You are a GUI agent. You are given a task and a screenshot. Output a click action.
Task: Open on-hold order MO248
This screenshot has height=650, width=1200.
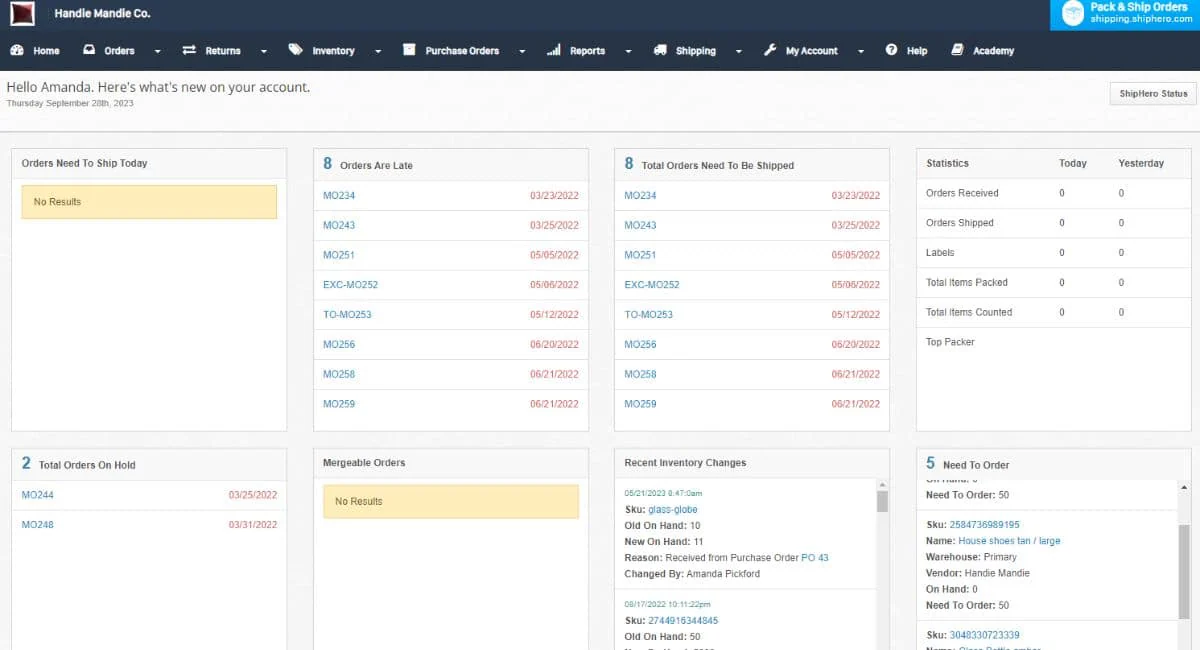pyautogui.click(x=38, y=524)
